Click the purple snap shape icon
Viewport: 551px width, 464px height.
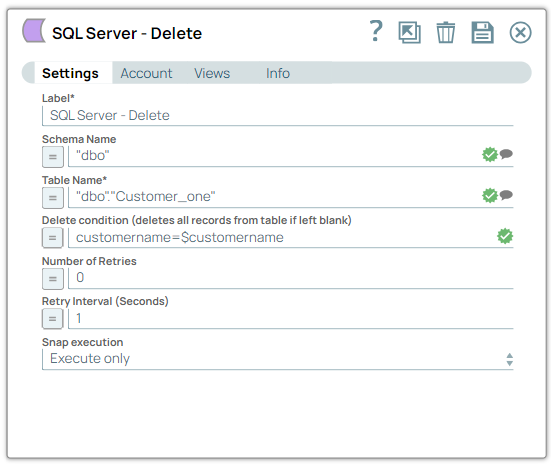coord(34,31)
